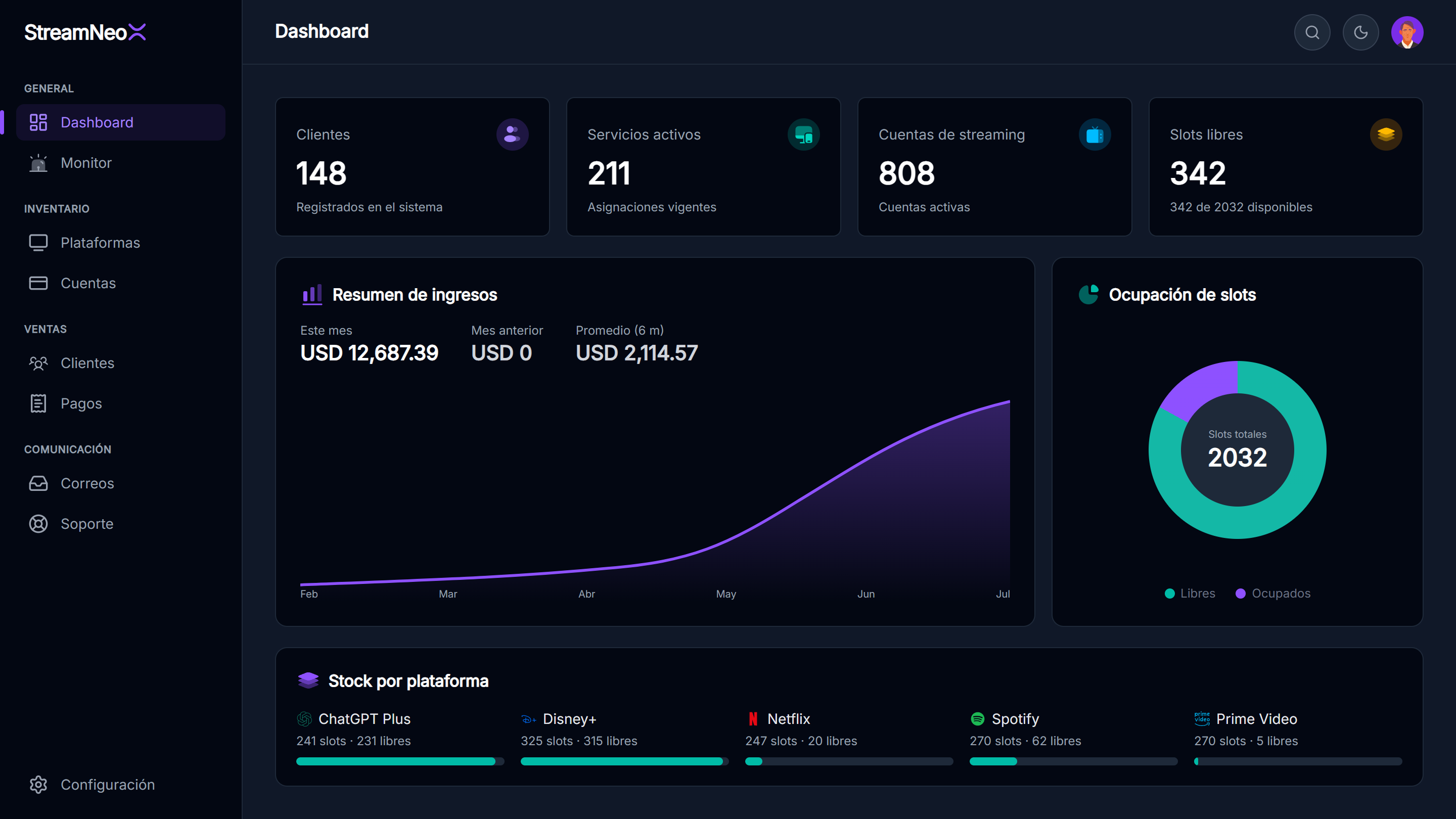Image resolution: width=1456 pixels, height=819 pixels.
Task: Click the StreamNeo logo
Action: pos(85,32)
